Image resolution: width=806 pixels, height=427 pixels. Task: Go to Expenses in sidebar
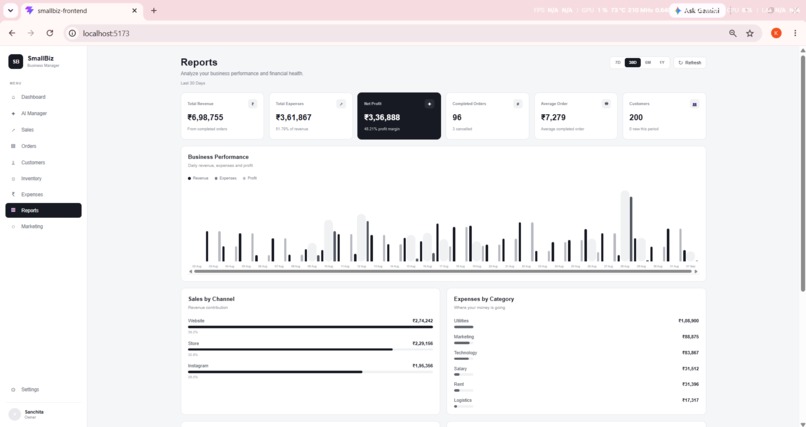pyautogui.click(x=43, y=195)
